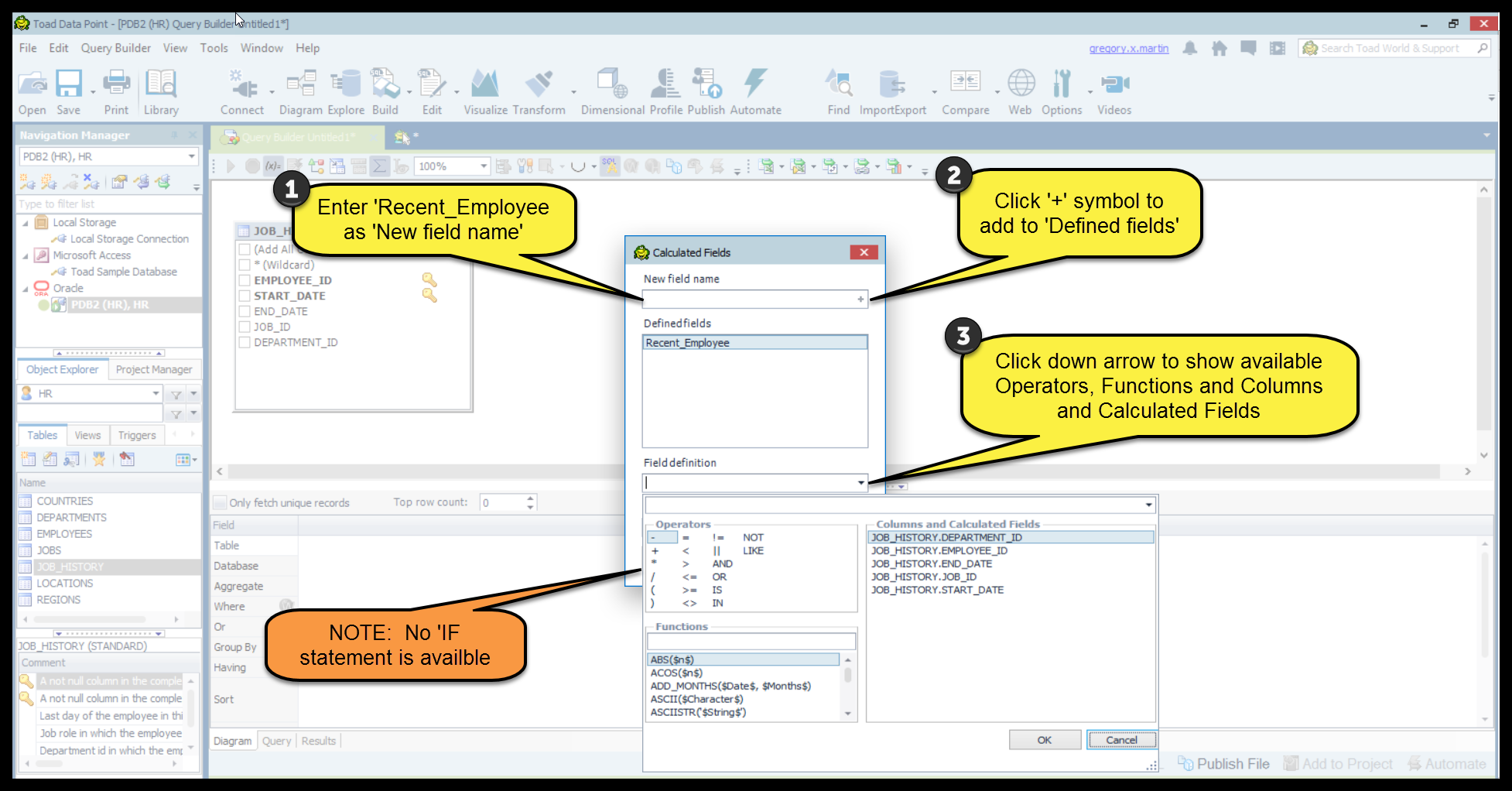Viewport: 1512px width, 791px height.
Task: Check the START_DATE column checkbox
Action: click(245, 296)
